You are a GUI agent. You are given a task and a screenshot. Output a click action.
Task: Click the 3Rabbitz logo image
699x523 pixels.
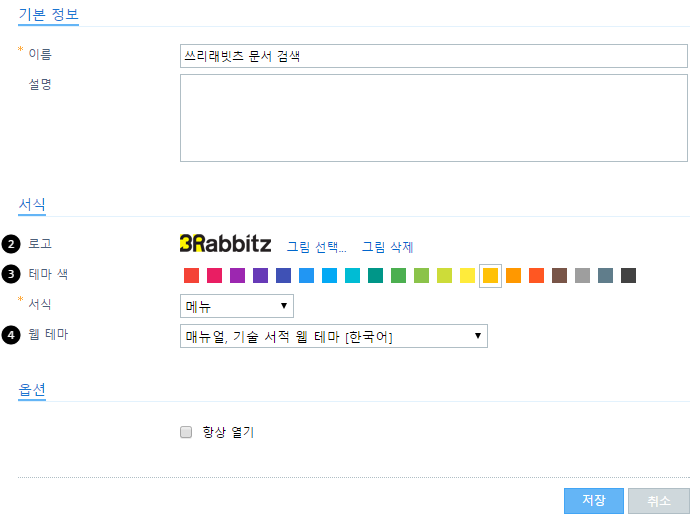225,243
